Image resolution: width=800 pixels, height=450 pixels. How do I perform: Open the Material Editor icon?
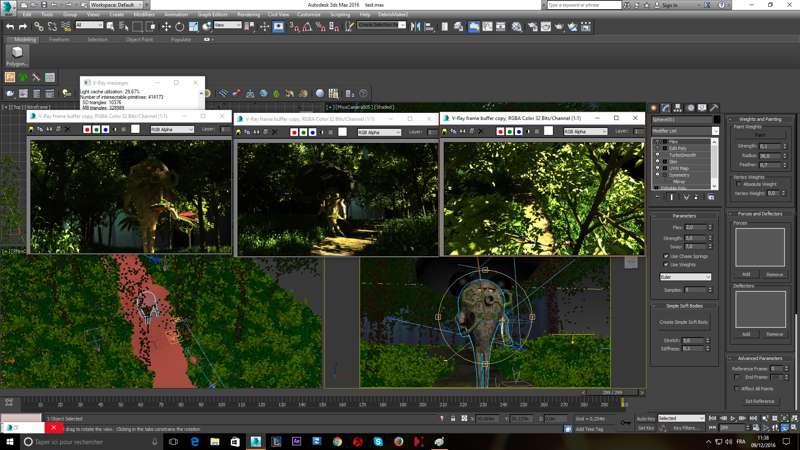click(x=517, y=27)
